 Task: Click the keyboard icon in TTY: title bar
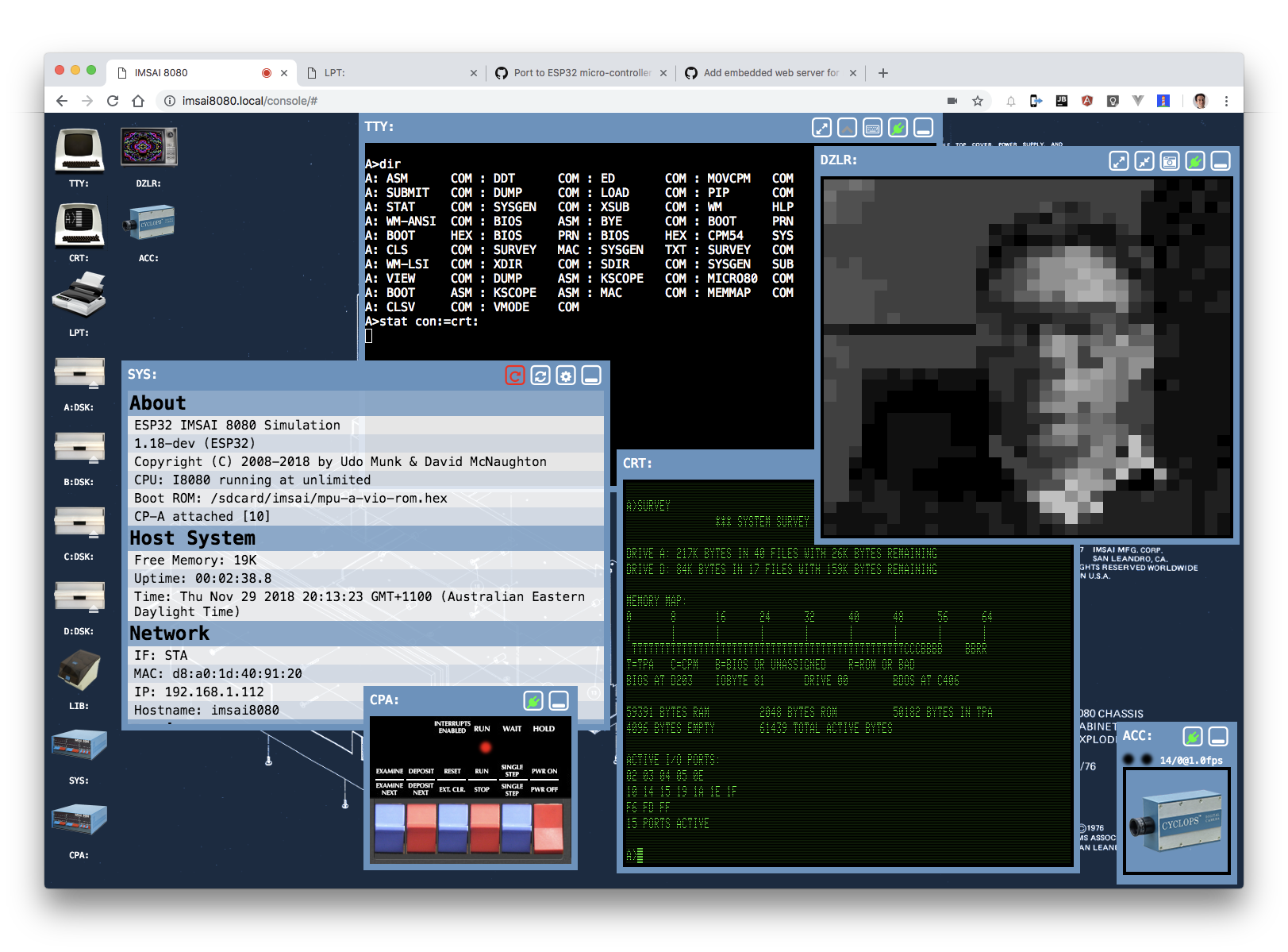(872, 128)
